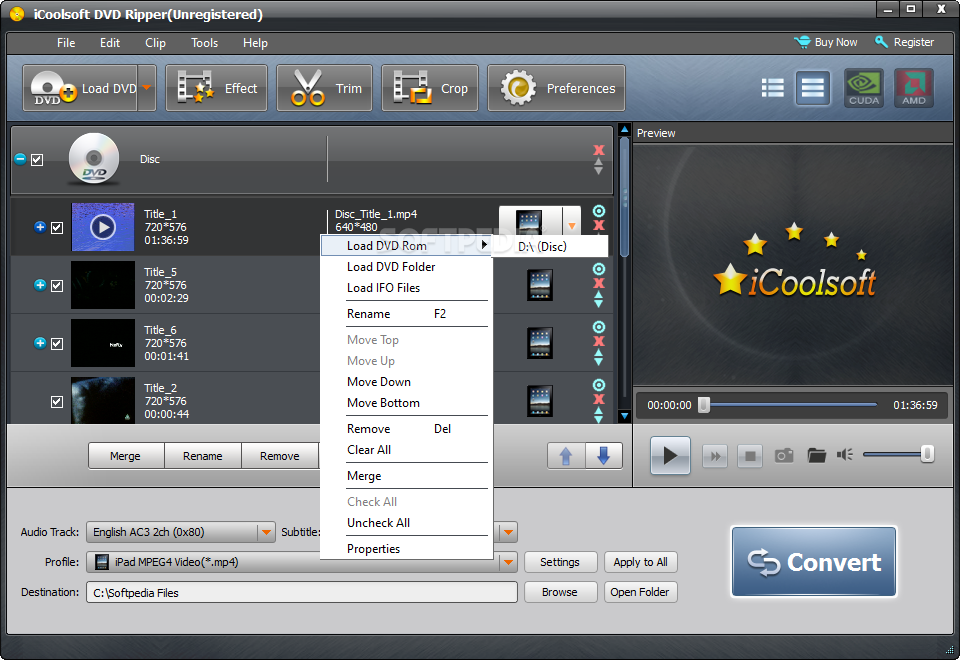Click the fast-forward preview button

[x=715, y=456]
